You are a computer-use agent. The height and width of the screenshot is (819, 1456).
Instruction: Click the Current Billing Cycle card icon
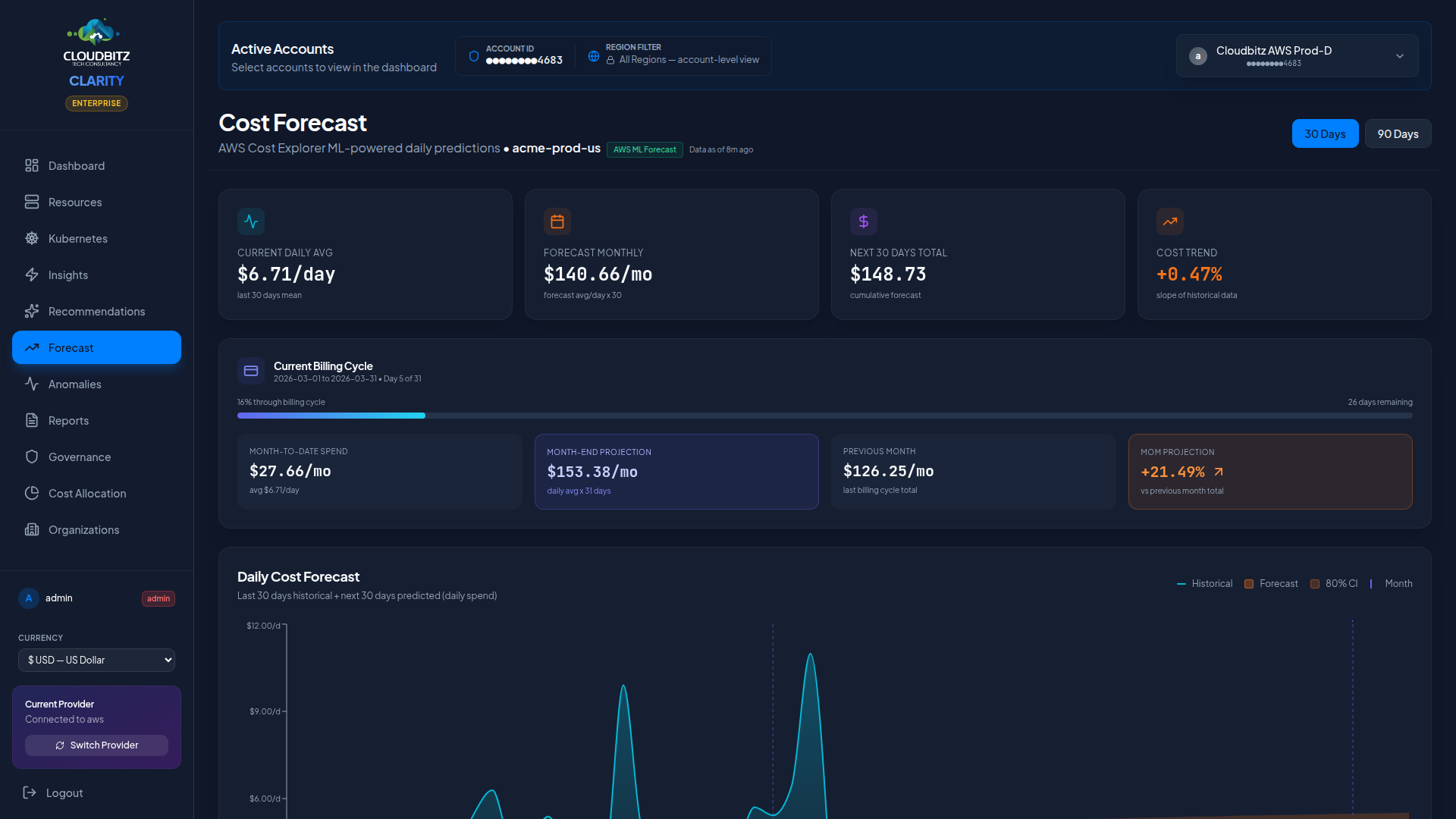[251, 371]
